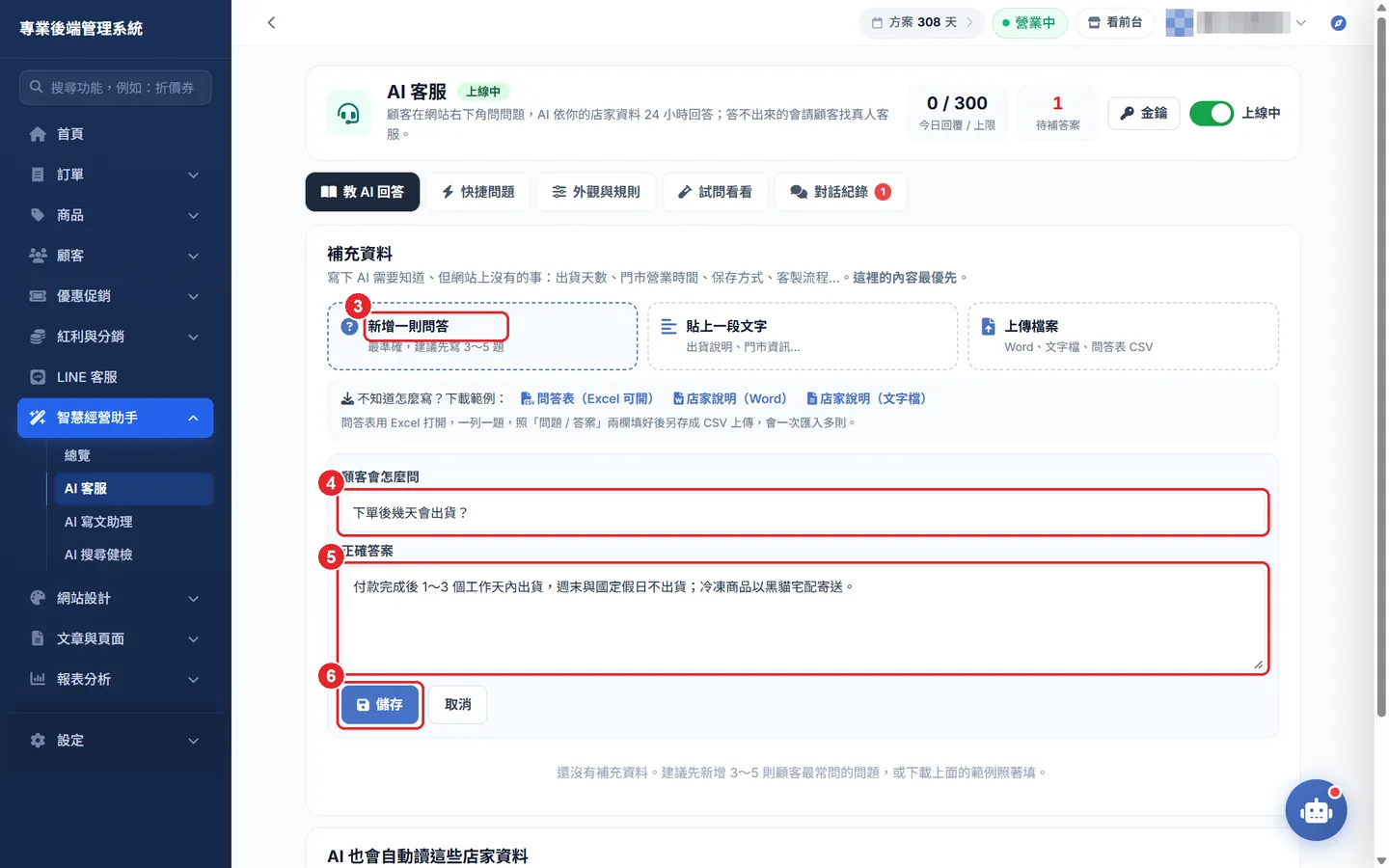Expand the 顧客 sidebar menu chevron
The height and width of the screenshot is (868, 1389).
193,256
